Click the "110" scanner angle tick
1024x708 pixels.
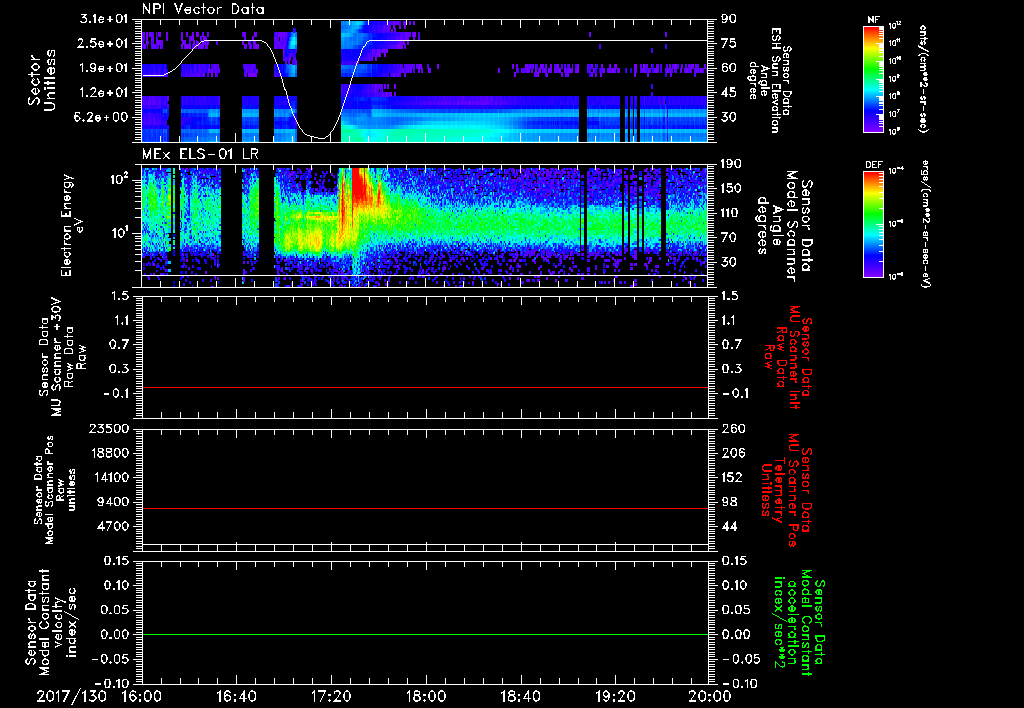pyautogui.click(x=731, y=213)
